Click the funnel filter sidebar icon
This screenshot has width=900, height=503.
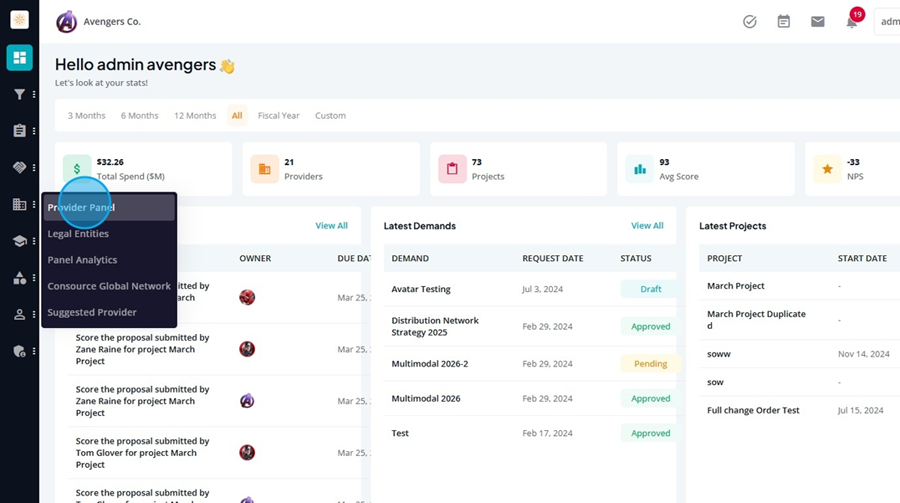tap(20, 94)
